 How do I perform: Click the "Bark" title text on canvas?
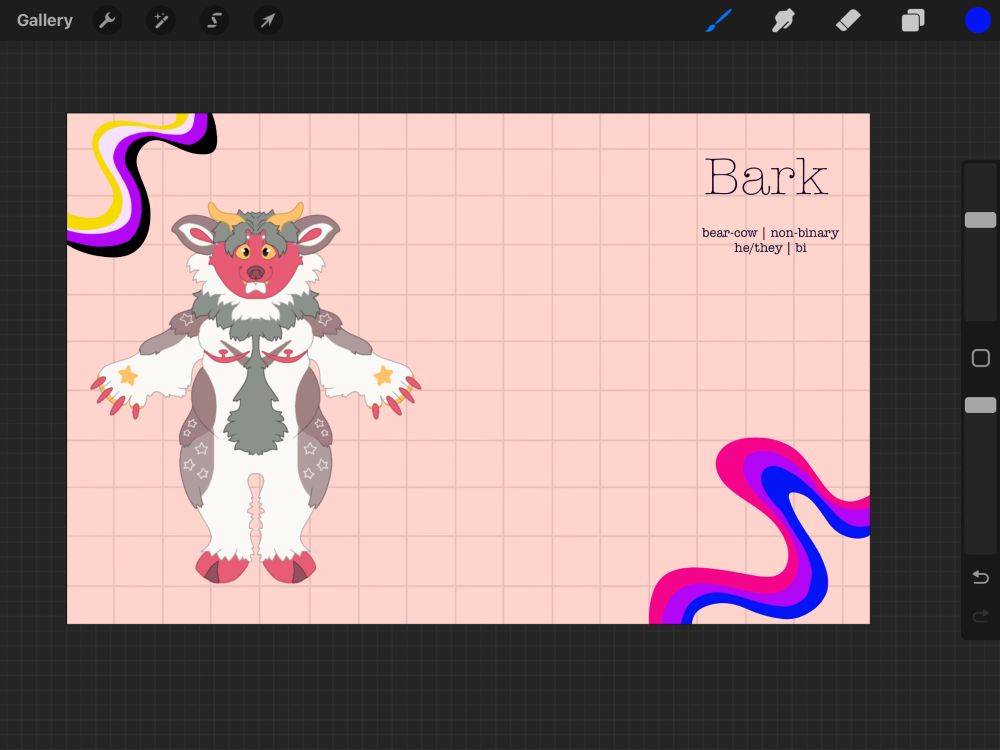point(767,177)
